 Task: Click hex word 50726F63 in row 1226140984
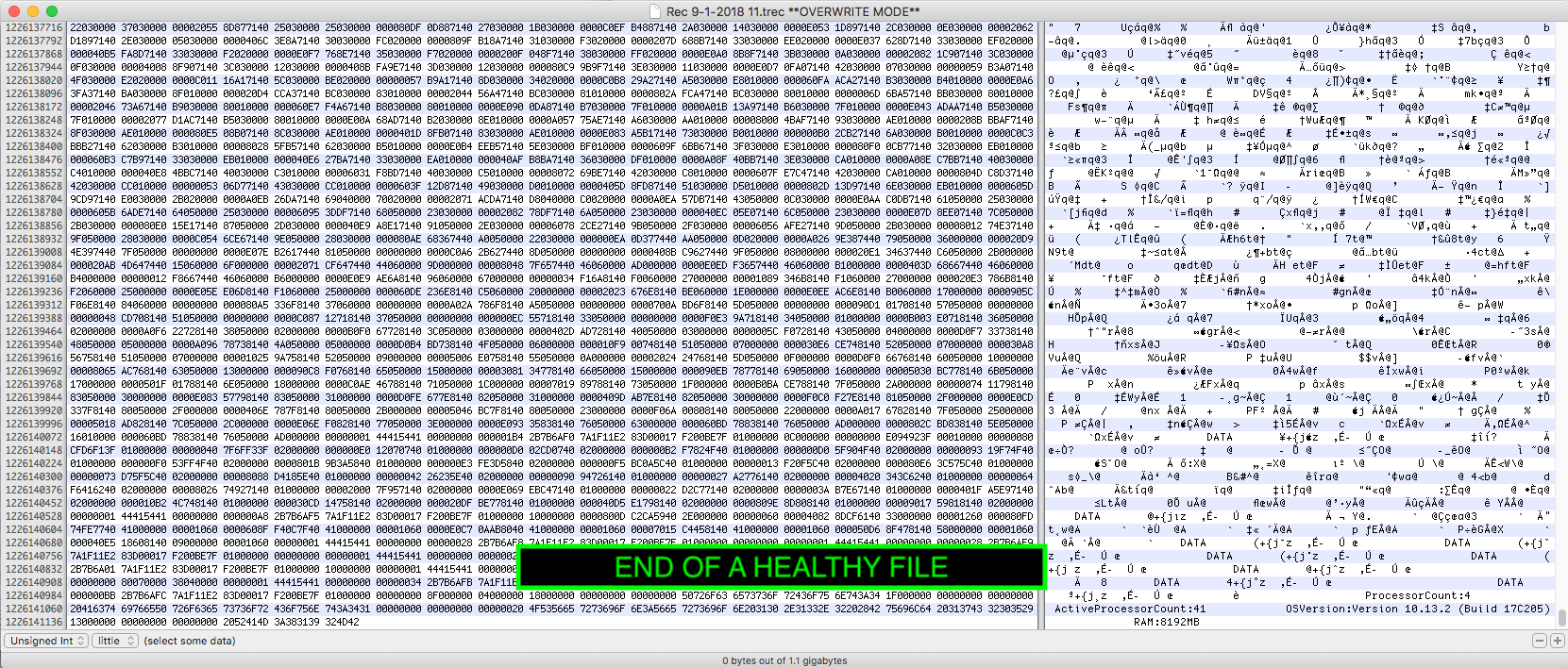704,595
